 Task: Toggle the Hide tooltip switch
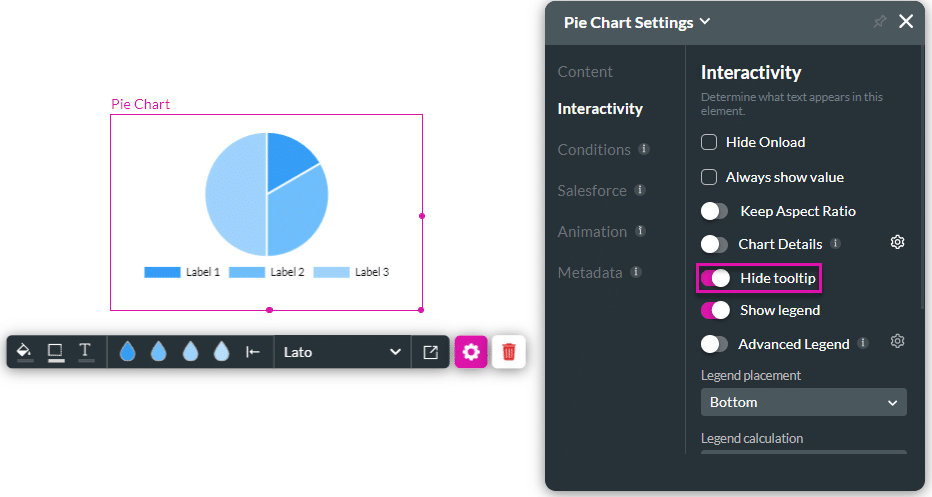click(x=715, y=277)
